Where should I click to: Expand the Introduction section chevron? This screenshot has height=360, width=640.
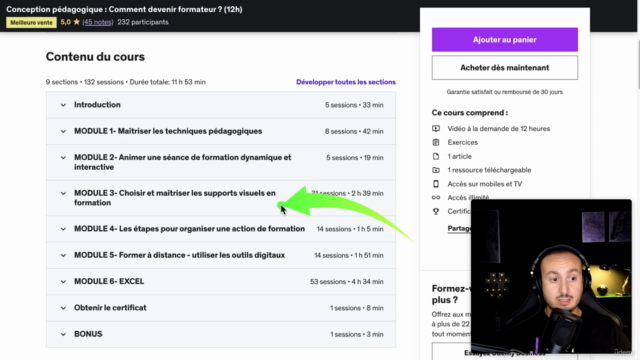(63, 105)
